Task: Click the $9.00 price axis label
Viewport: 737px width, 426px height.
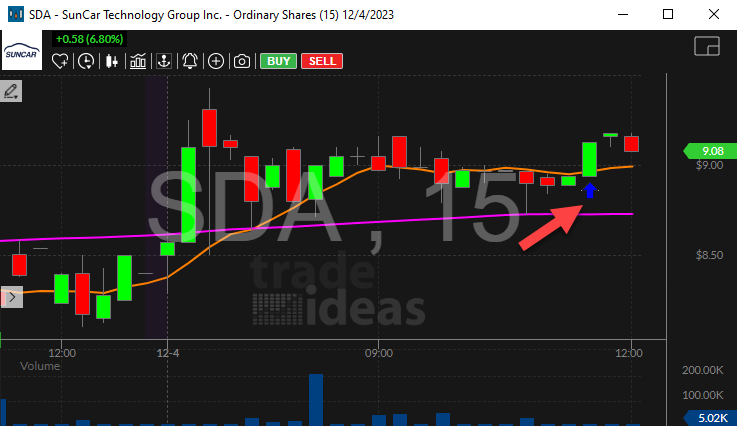Action: 709,166
